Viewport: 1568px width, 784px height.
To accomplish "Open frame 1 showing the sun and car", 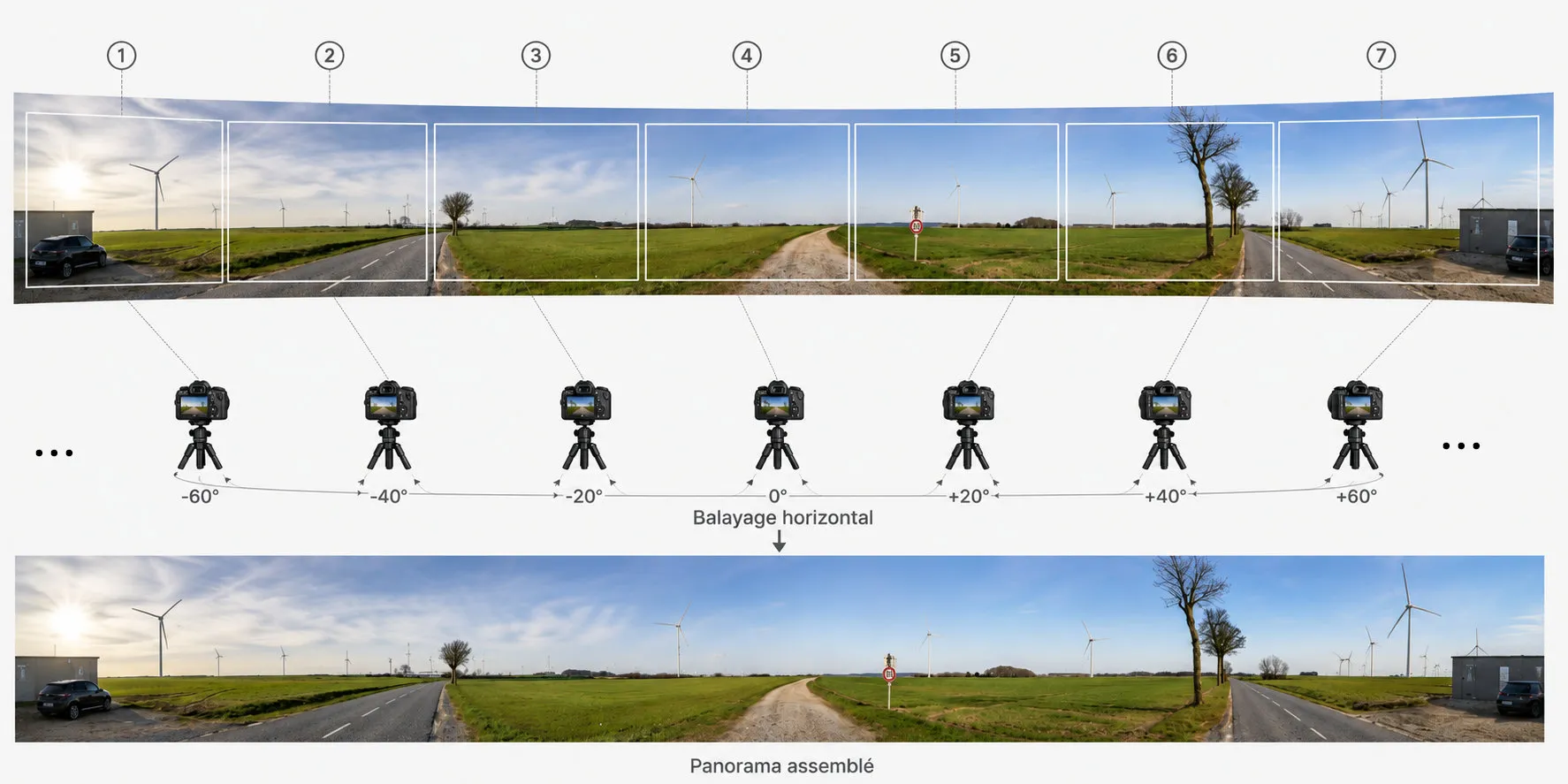I will click(x=124, y=200).
